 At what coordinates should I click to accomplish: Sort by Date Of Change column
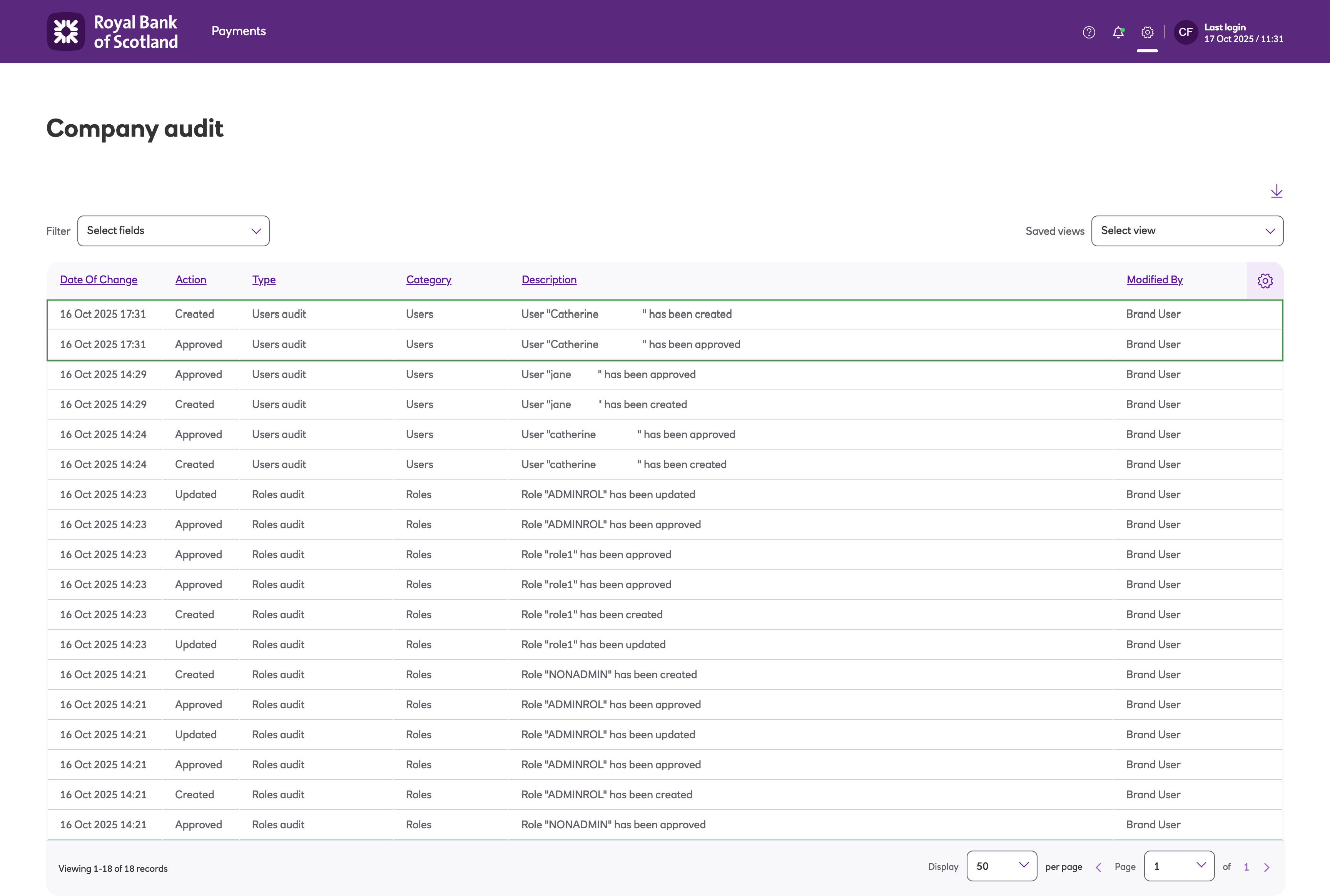coord(98,279)
